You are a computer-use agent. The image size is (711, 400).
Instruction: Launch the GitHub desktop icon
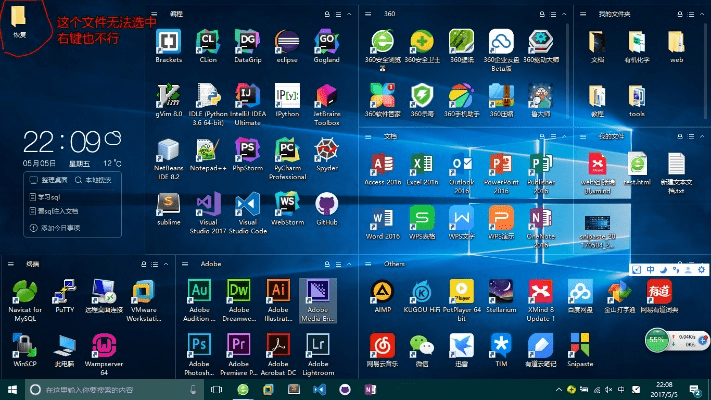[x=326, y=205]
